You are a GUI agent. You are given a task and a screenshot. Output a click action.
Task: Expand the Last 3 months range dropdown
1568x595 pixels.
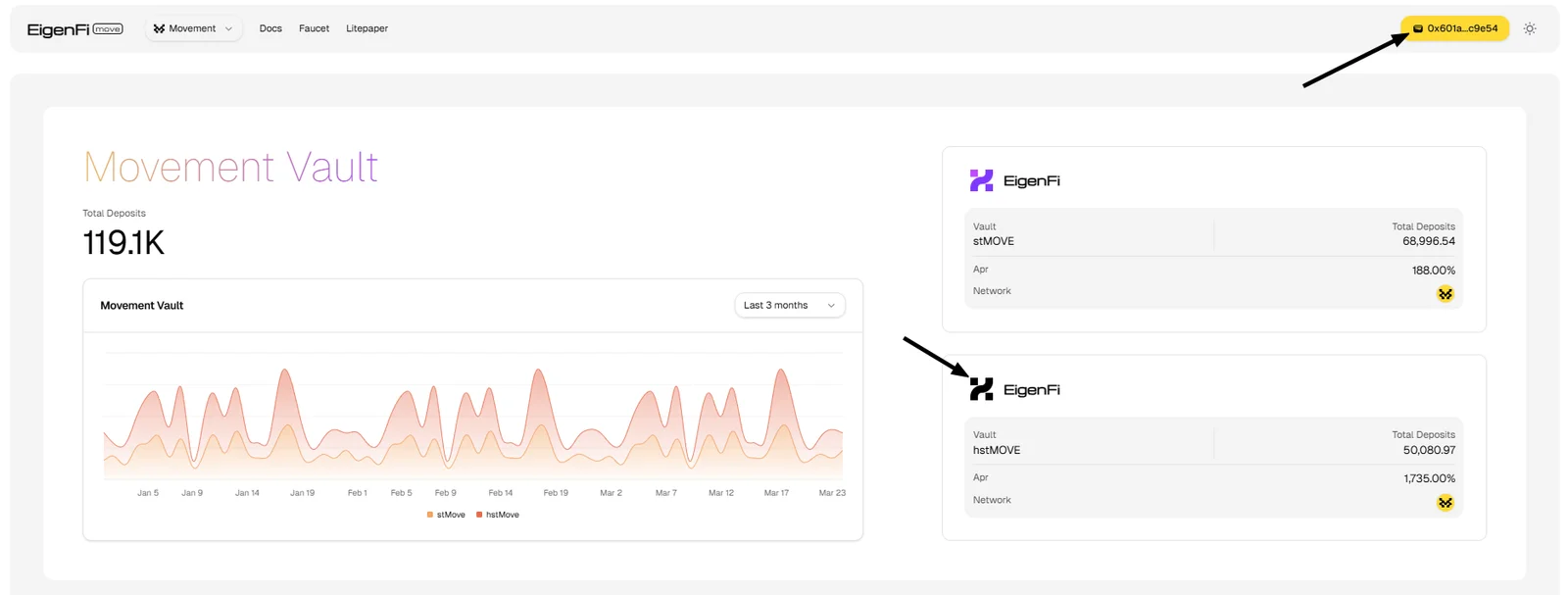790,305
